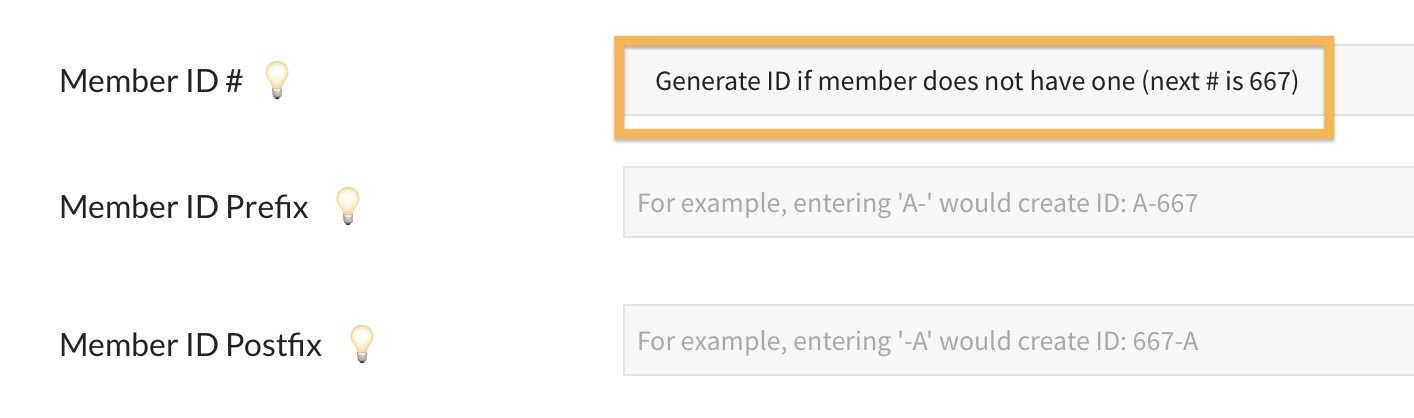Click the "Member ID Prefix" label text
The width and height of the screenshot is (1414, 418).
click(184, 207)
